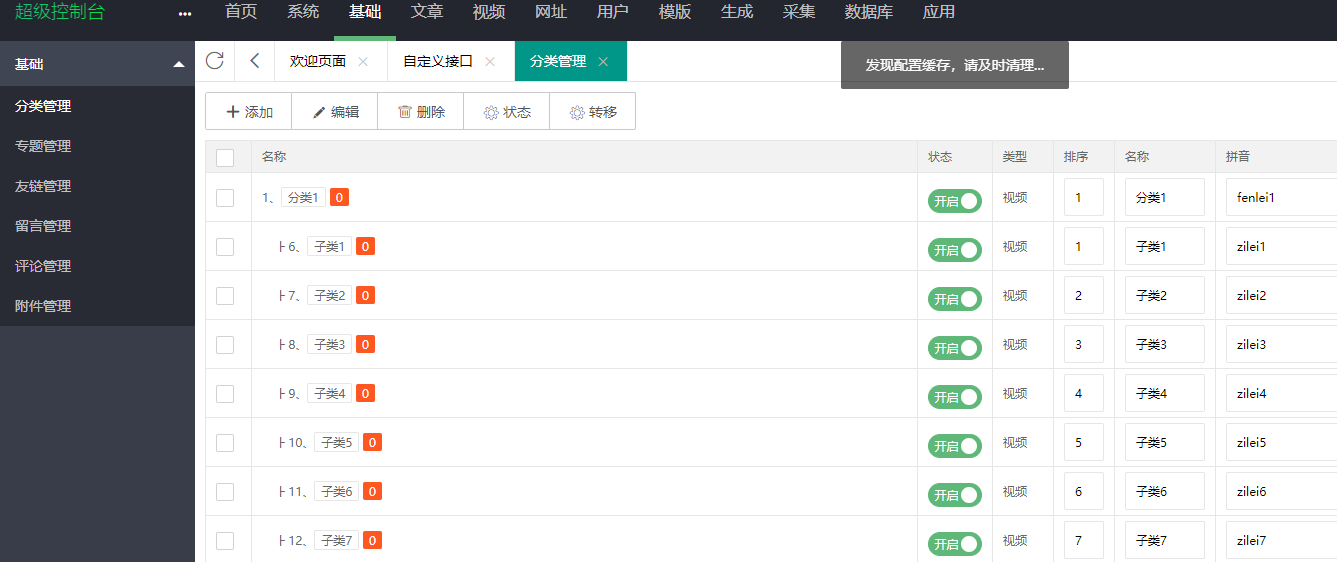Image resolution: width=1337 pixels, height=562 pixels.
Task: Click the sort order field showing 7
Action: pos(1084,540)
